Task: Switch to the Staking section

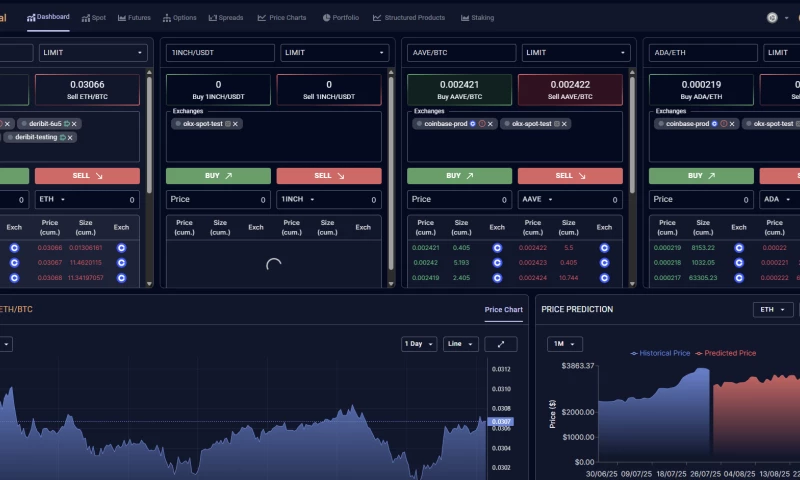Action: 478,18
